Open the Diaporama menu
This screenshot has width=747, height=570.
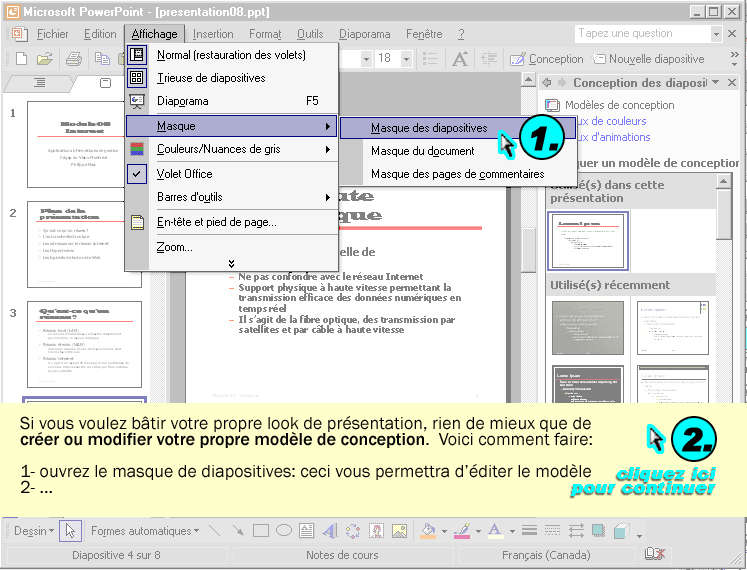pos(364,34)
